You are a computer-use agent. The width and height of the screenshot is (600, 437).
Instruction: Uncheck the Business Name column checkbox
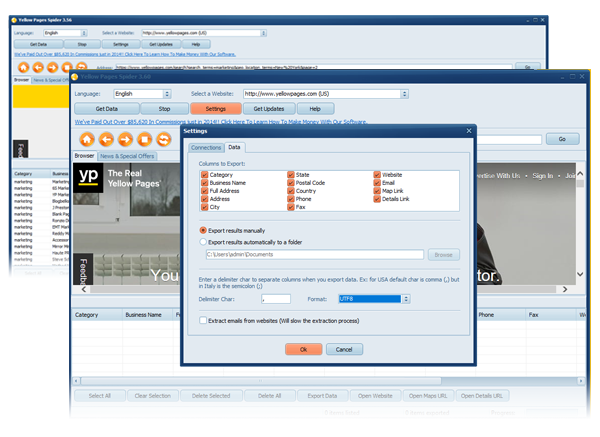pyautogui.click(x=204, y=183)
